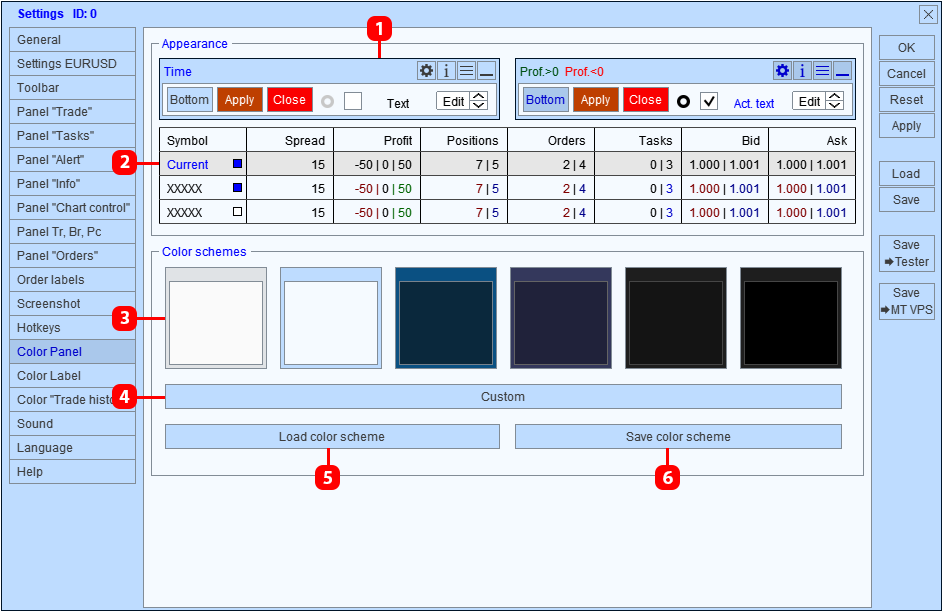Click info icon in Time preview panel
943x612 pixels.
click(x=446, y=71)
